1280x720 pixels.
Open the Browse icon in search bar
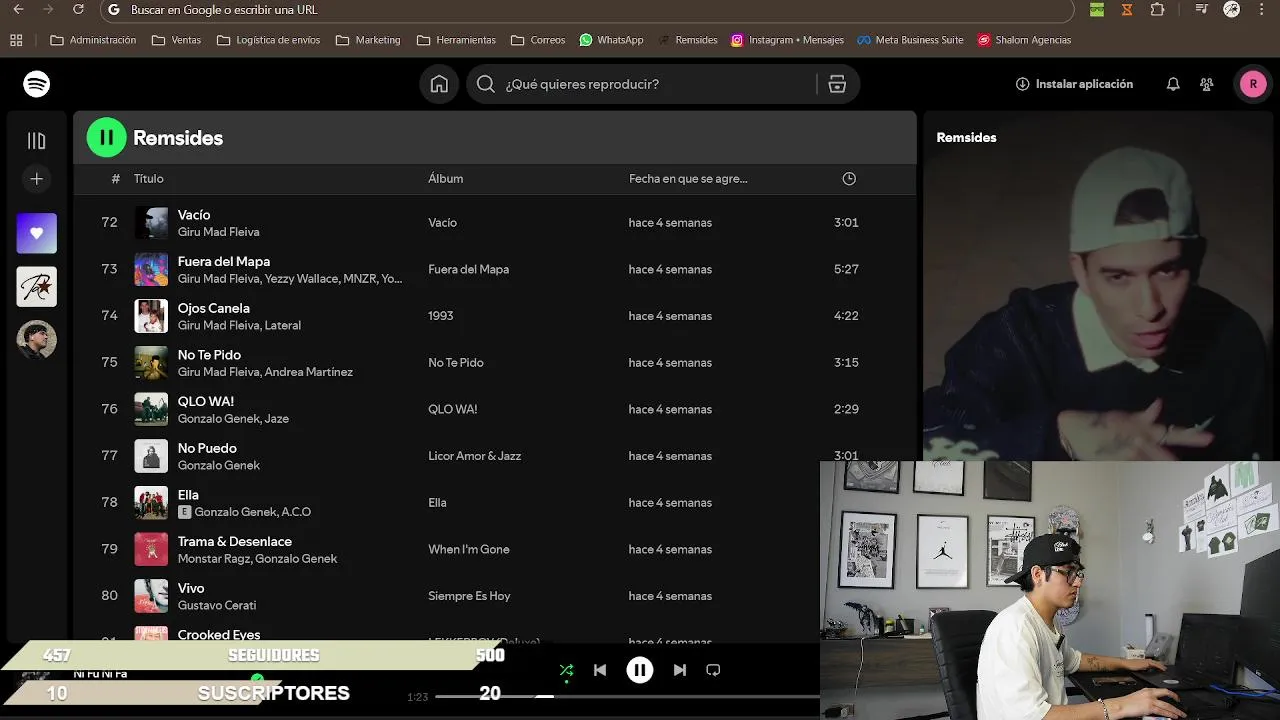837,84
